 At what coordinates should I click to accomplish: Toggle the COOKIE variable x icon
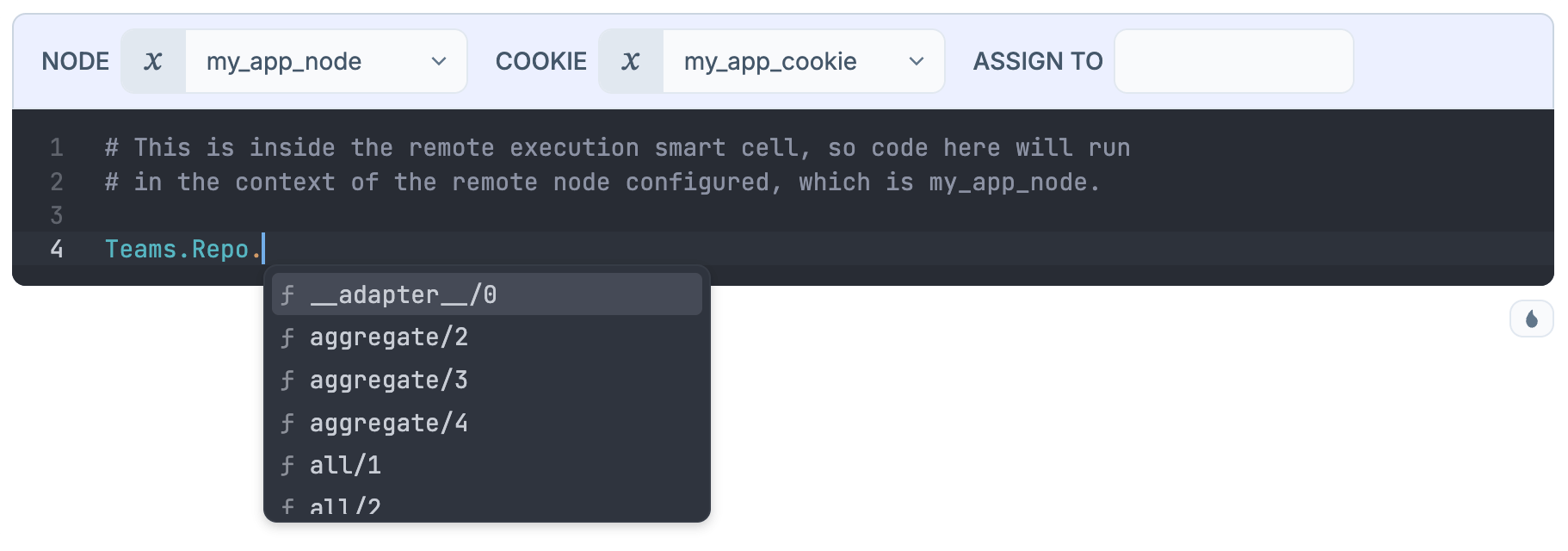coord(631,61)
